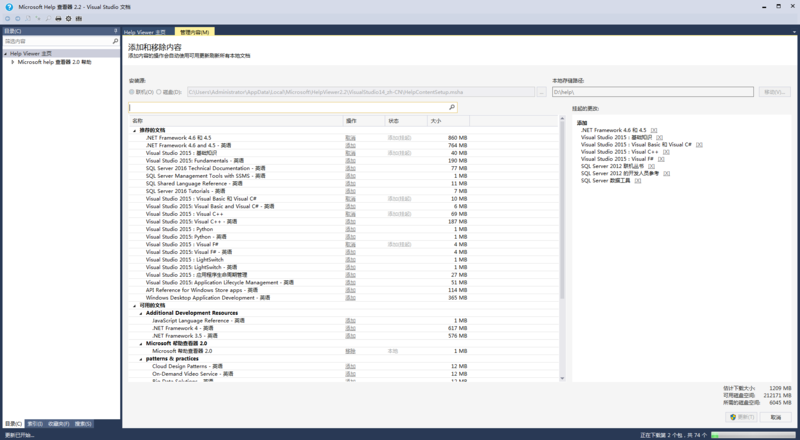
Task: Click the download progress bar in status bar
Action: coord(750,435)
